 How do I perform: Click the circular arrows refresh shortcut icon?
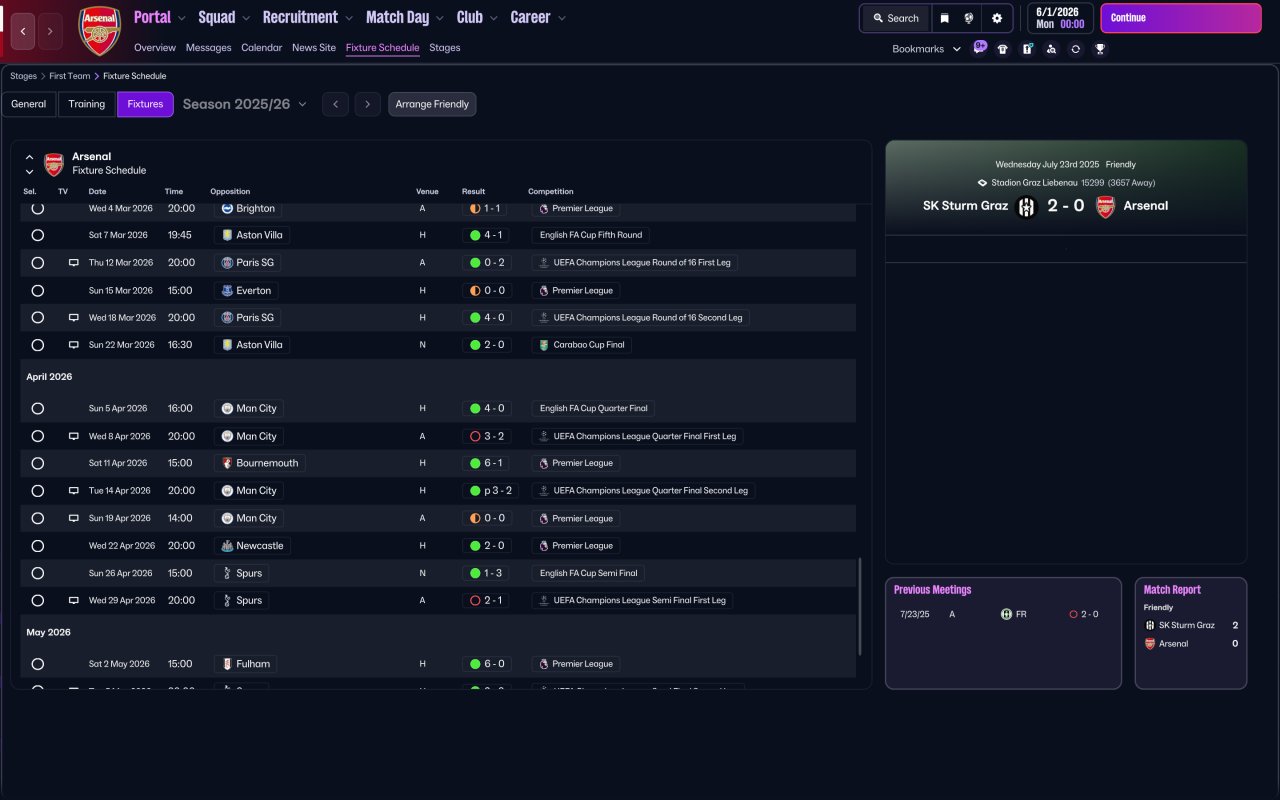coord(1075,49)
